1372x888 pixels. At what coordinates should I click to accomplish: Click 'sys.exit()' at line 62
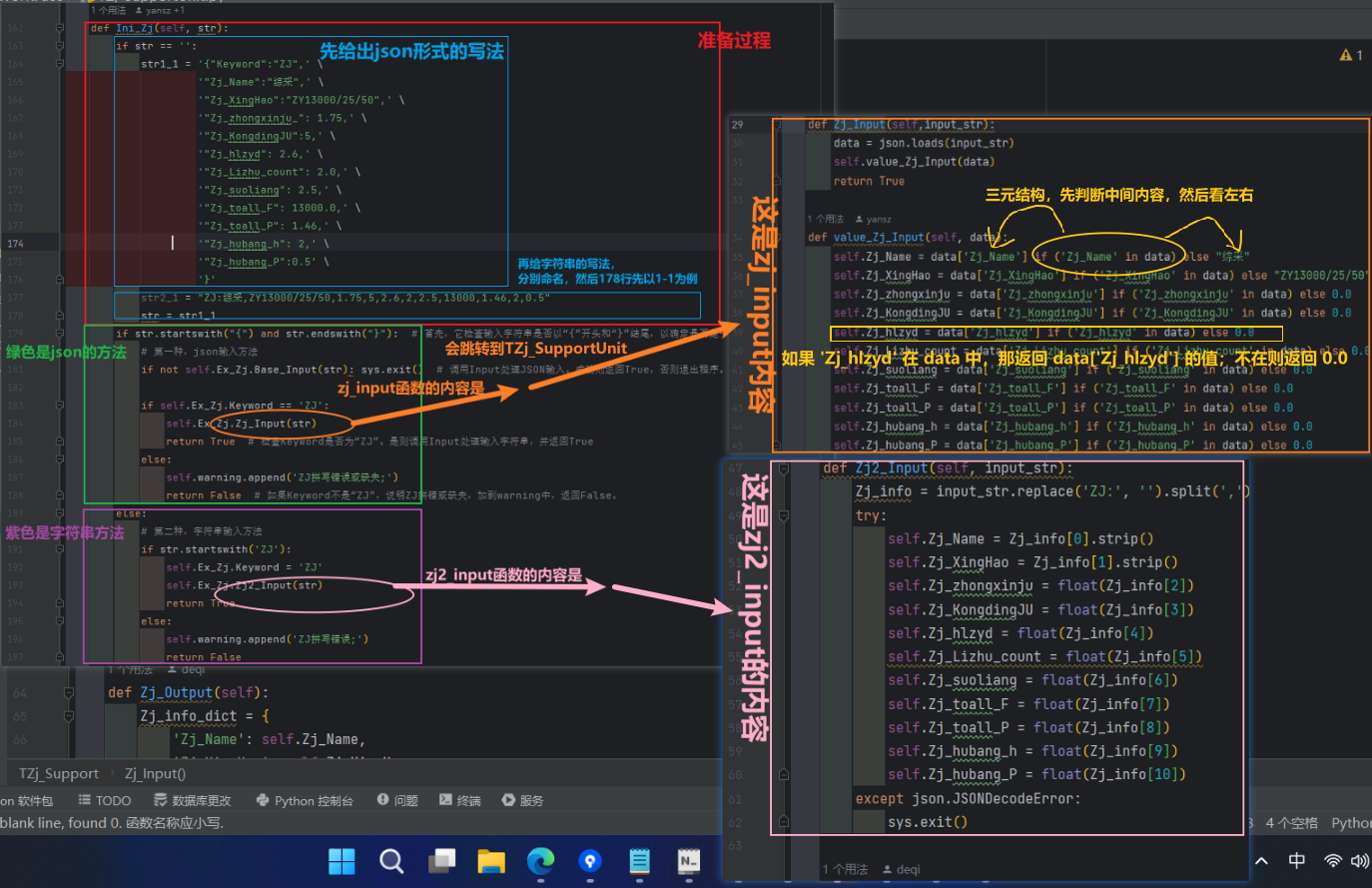point(928,822)
